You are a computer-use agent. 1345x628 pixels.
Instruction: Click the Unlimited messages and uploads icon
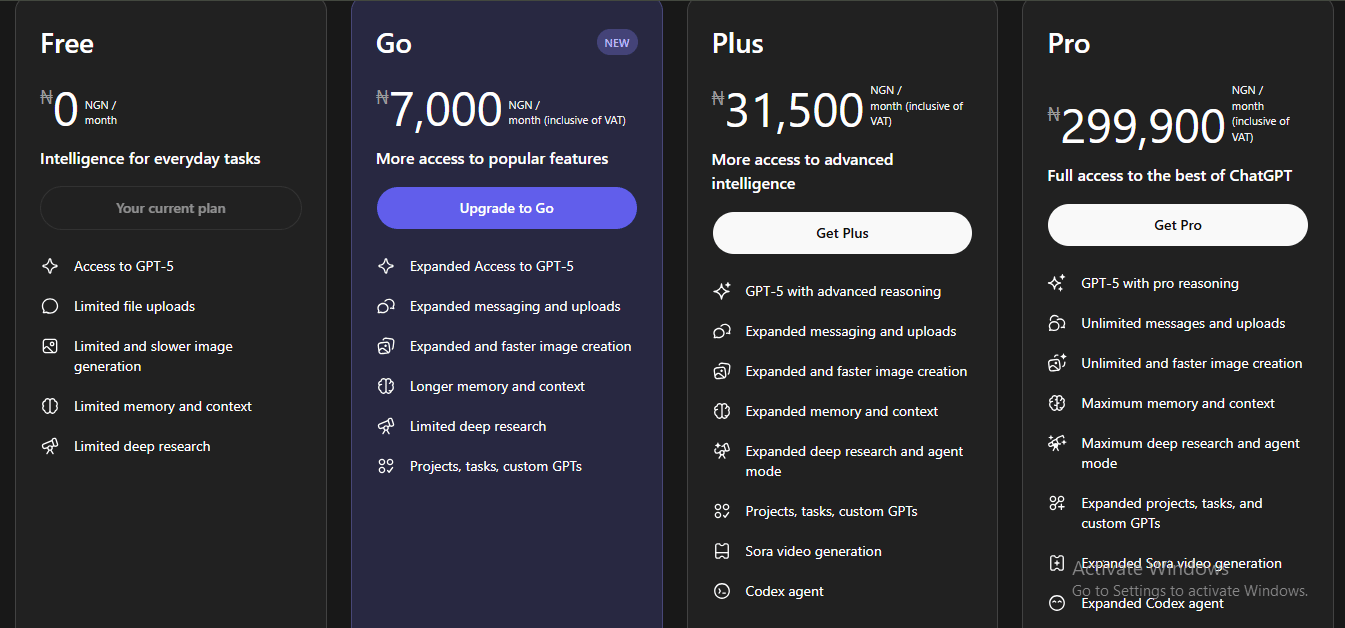1057,323
